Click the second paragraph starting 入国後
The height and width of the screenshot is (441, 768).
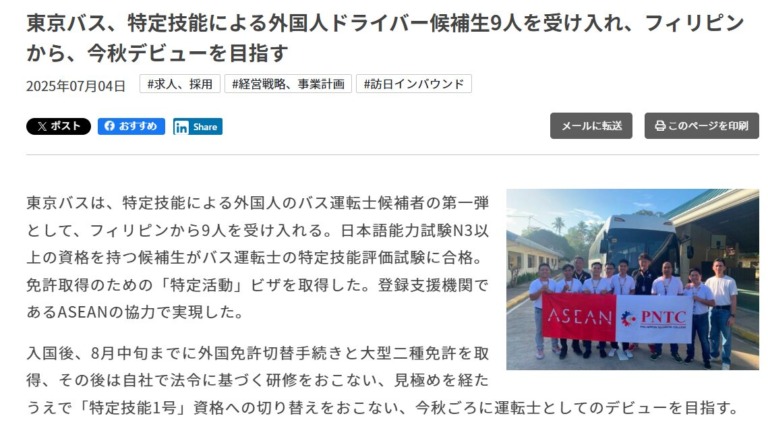coord(382,380)
